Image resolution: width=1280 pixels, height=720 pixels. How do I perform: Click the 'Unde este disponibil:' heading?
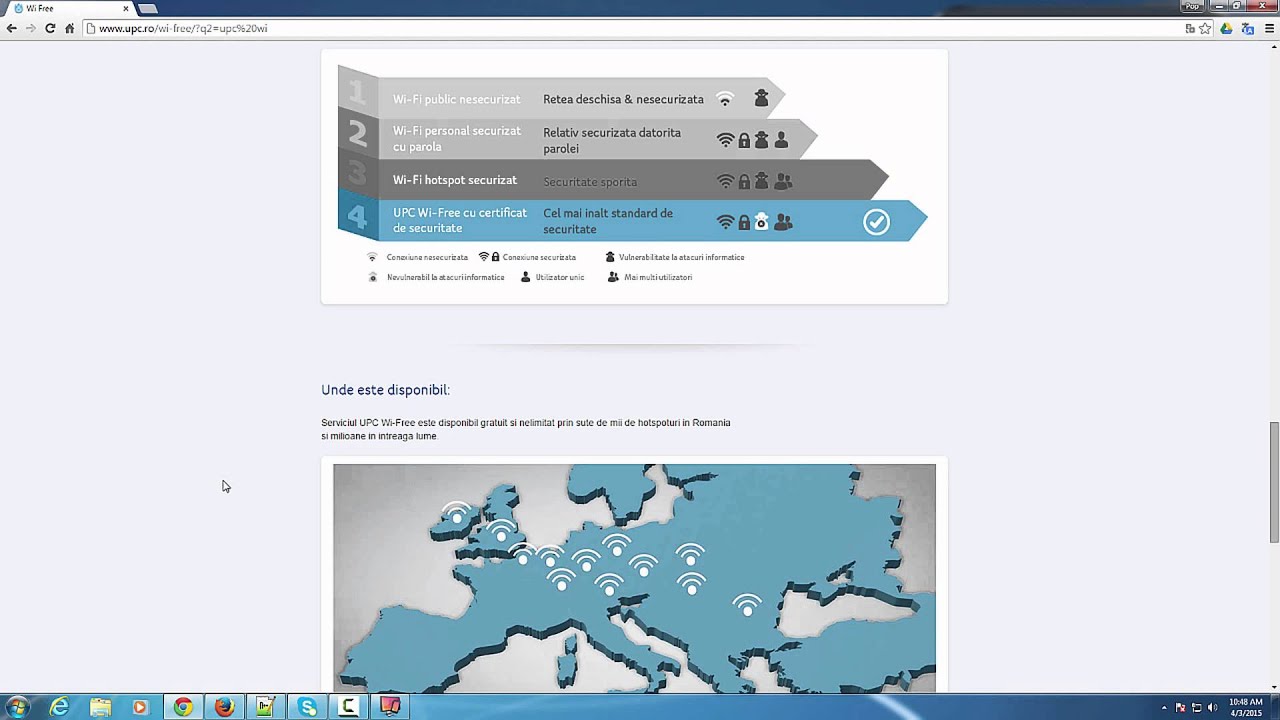385,390
